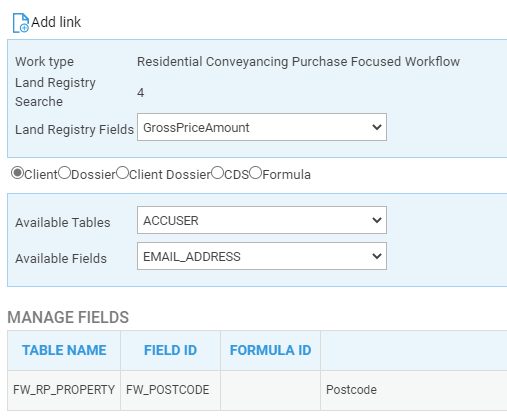The width and height of the screenshot is (507, 418).
Task: Switch to the Formula radio option
Action: pyautogui.click(x=256, y=173)
